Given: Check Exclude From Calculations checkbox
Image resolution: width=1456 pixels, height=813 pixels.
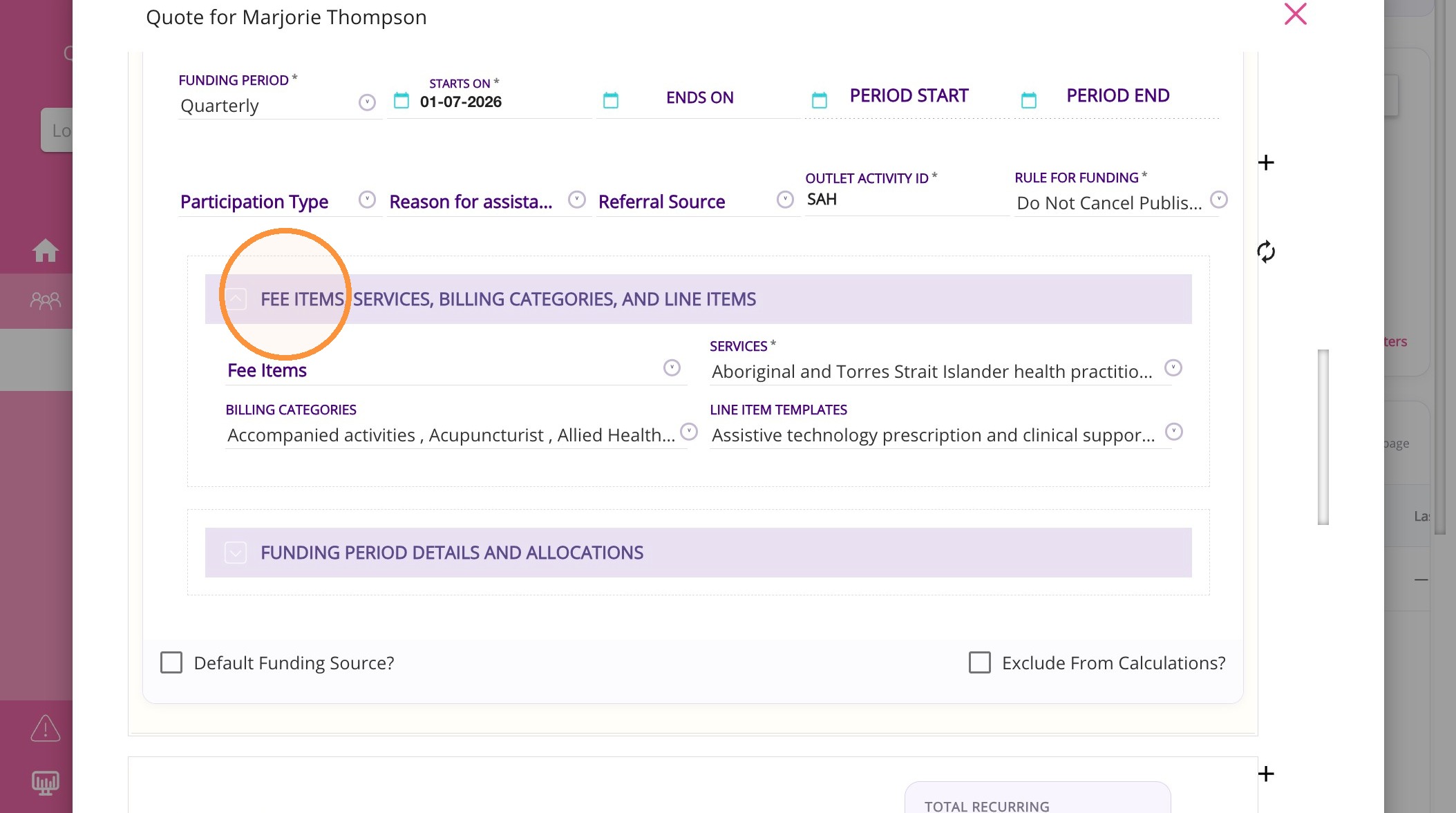Looking at the screenshot, I should 979,662.
